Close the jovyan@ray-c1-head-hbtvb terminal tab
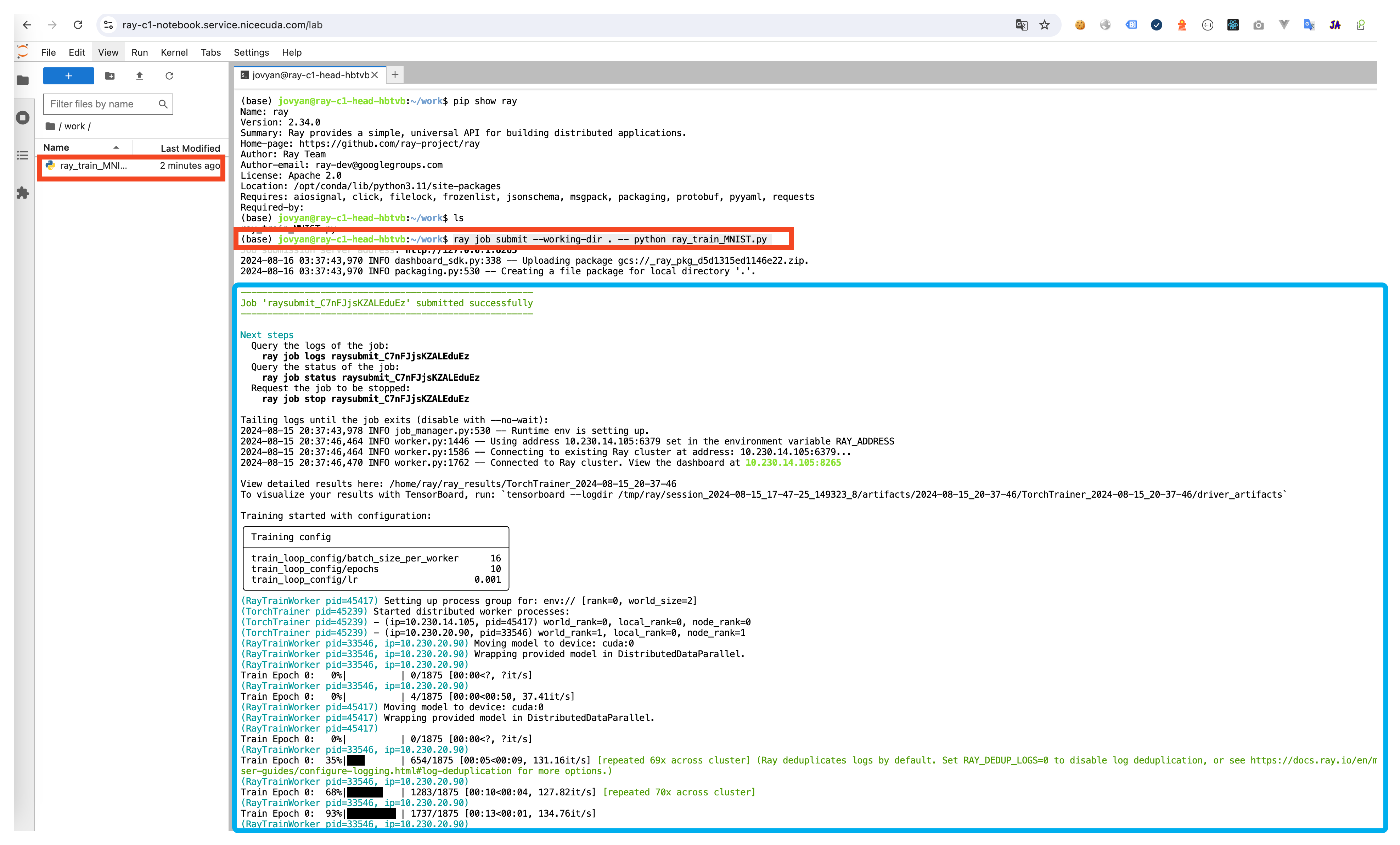 [x=375, y=75]
